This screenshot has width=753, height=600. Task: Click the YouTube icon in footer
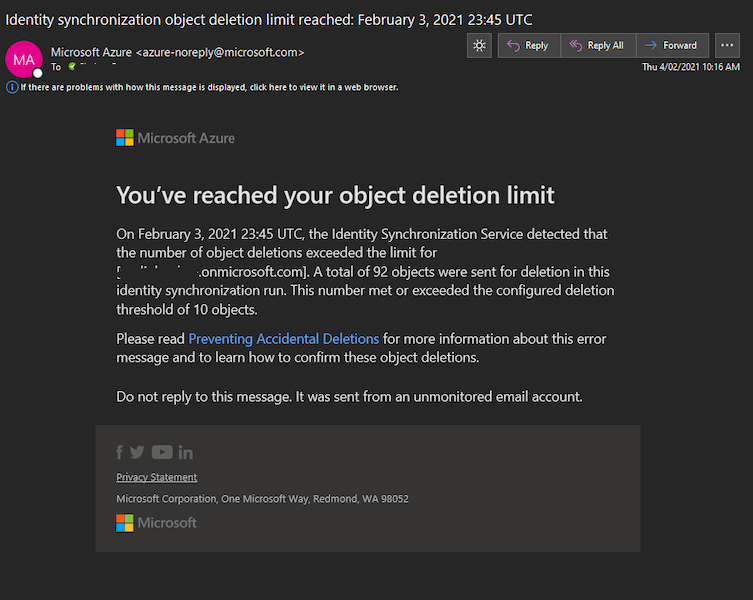[162, 452]
